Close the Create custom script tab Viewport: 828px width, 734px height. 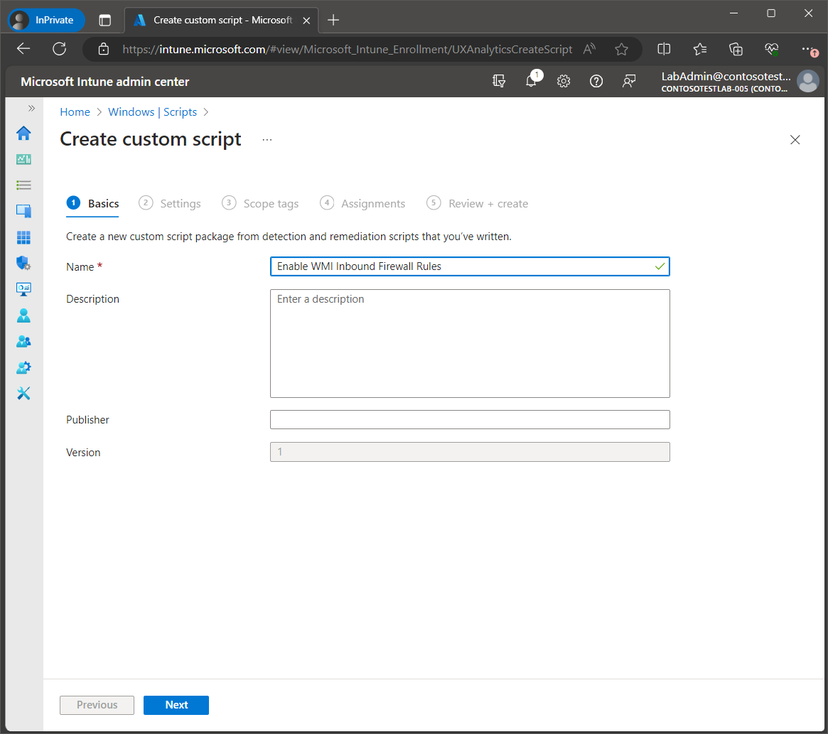306,20
